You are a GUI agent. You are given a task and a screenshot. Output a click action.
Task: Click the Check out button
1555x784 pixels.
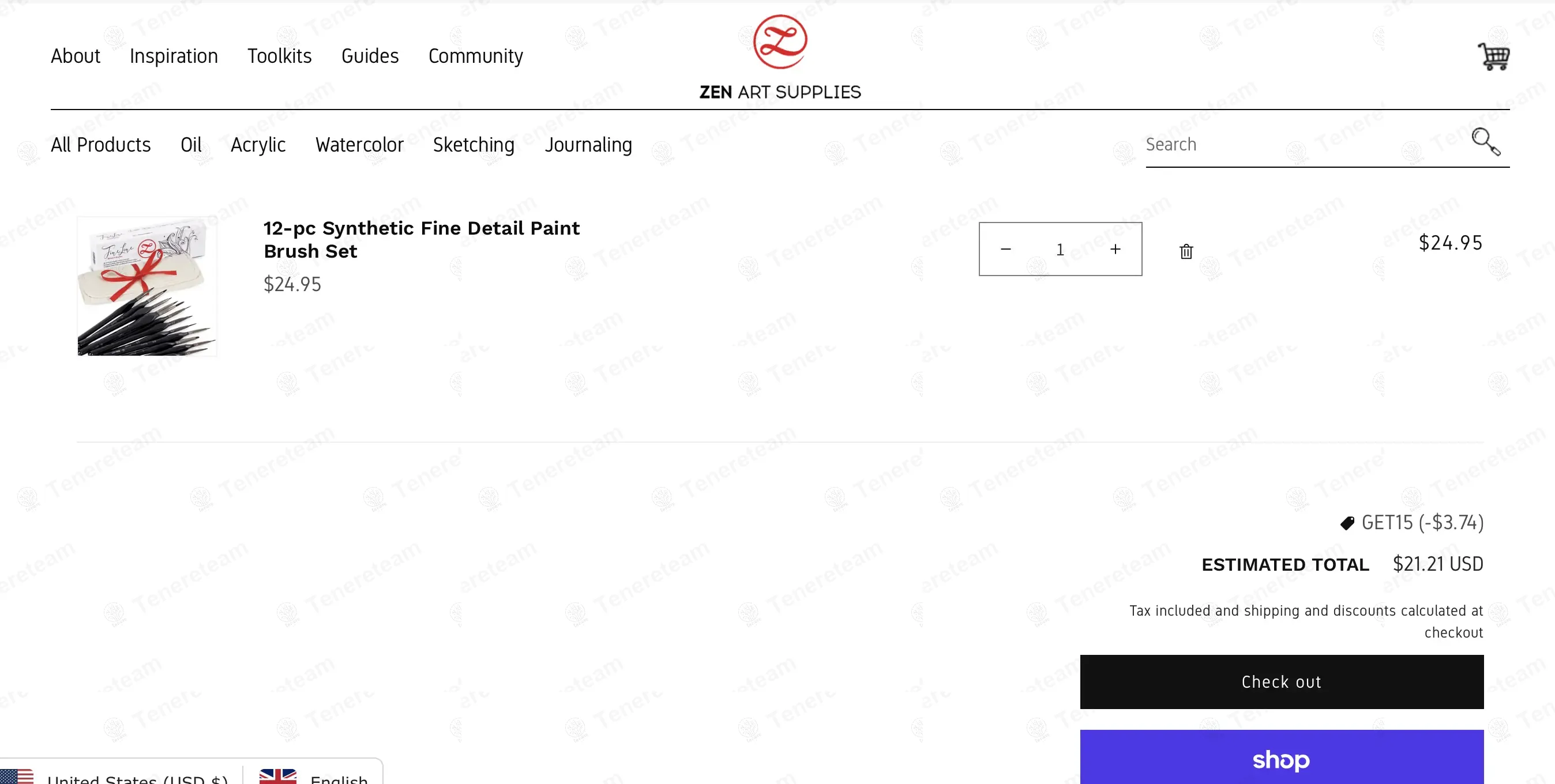tap(1282, 682)
